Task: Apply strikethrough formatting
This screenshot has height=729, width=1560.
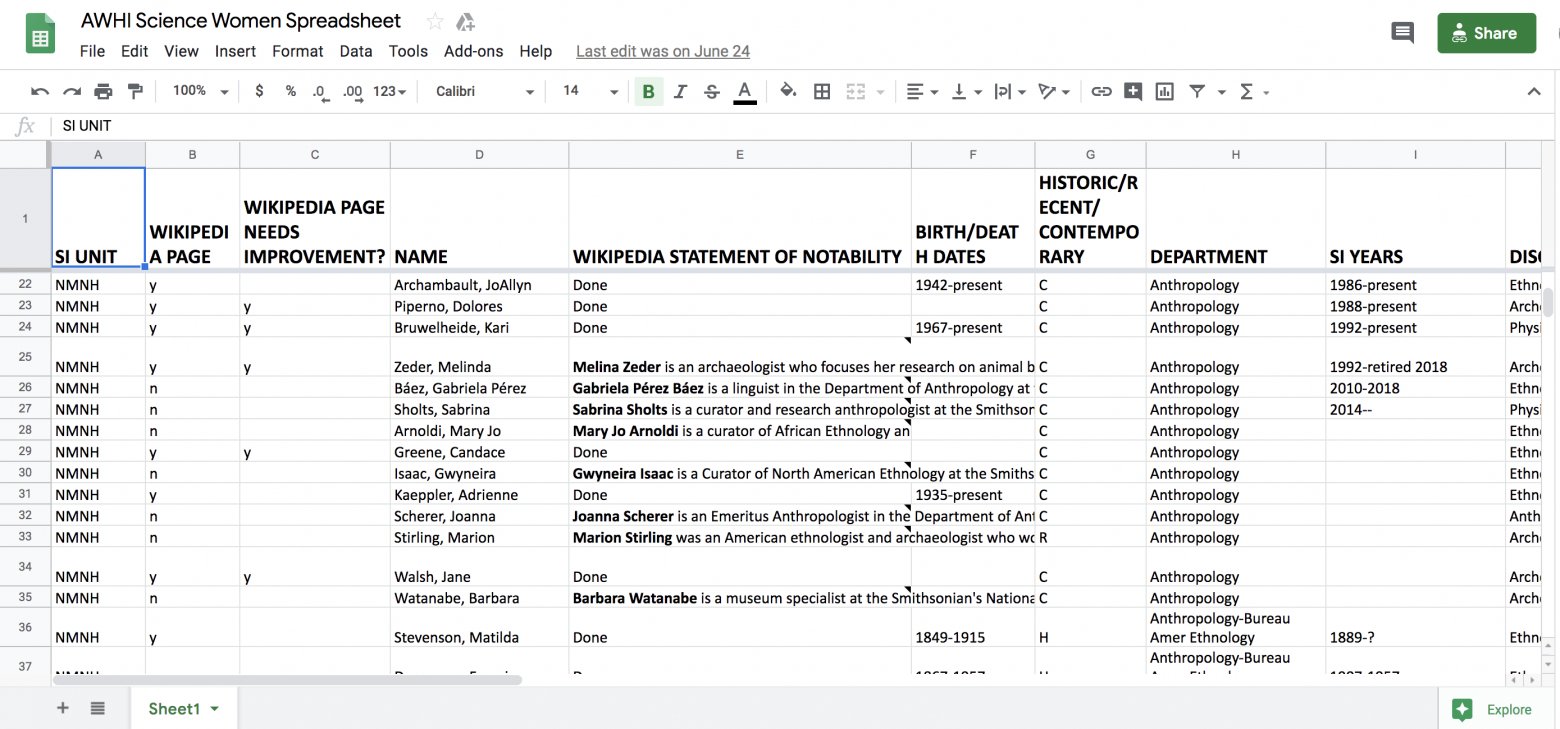Action: tap(712, 91)
